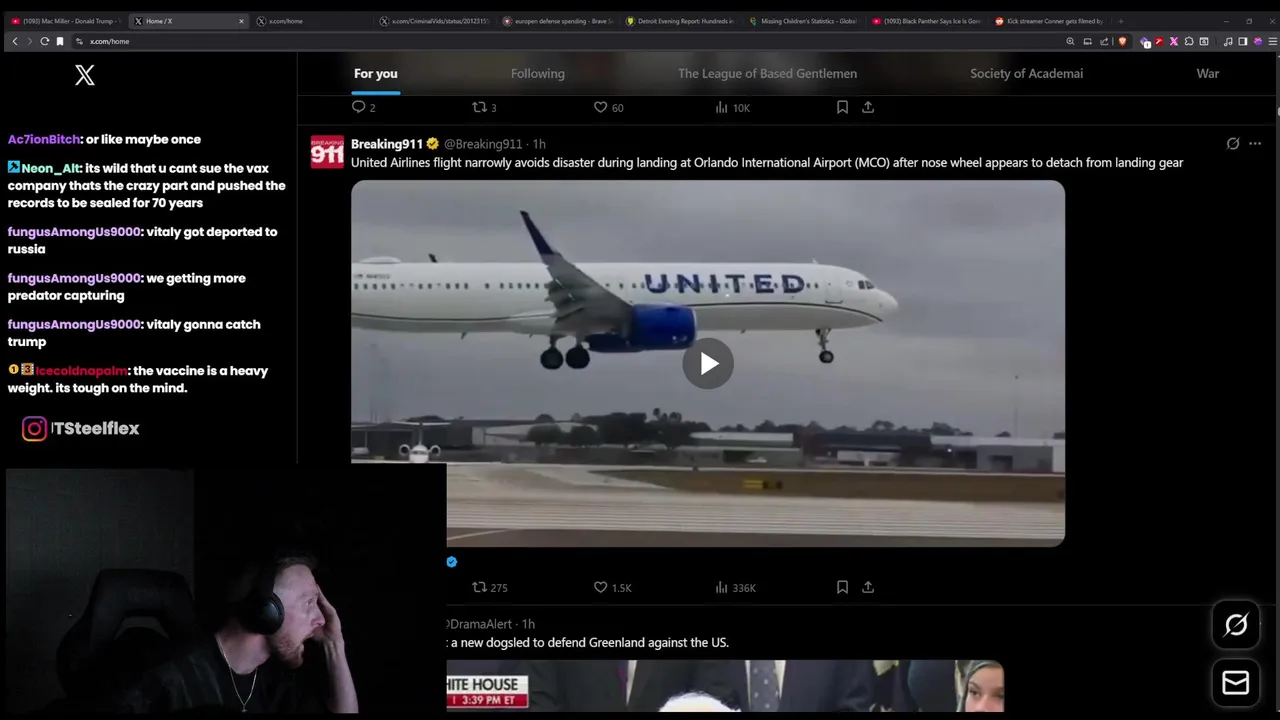
Task: Click the DramaAlert tweet author name
Action: pyautogui.click(x=480, y=624)
